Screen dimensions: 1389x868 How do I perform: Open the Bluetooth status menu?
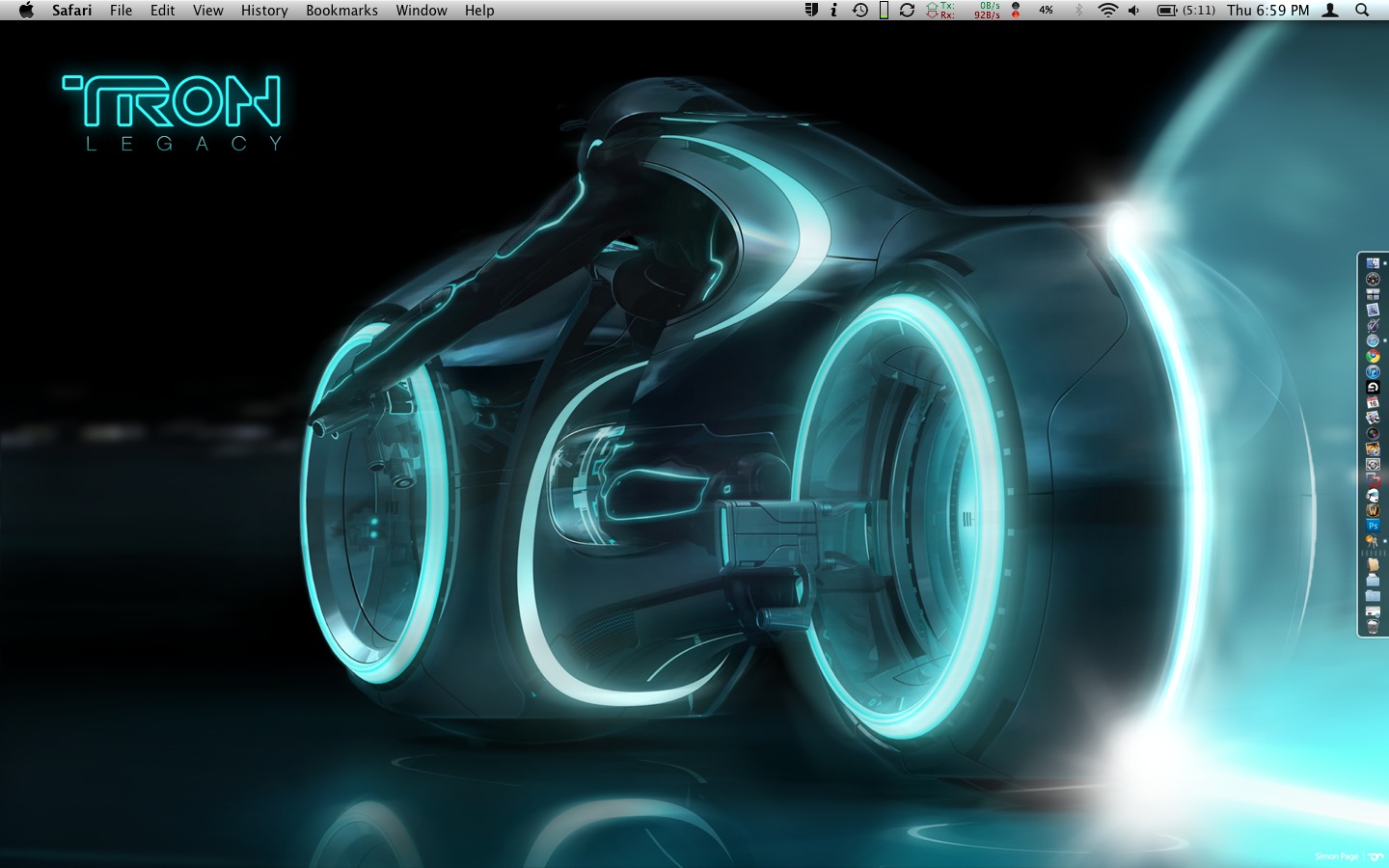pyautogui.click(x=1079, y=11)
